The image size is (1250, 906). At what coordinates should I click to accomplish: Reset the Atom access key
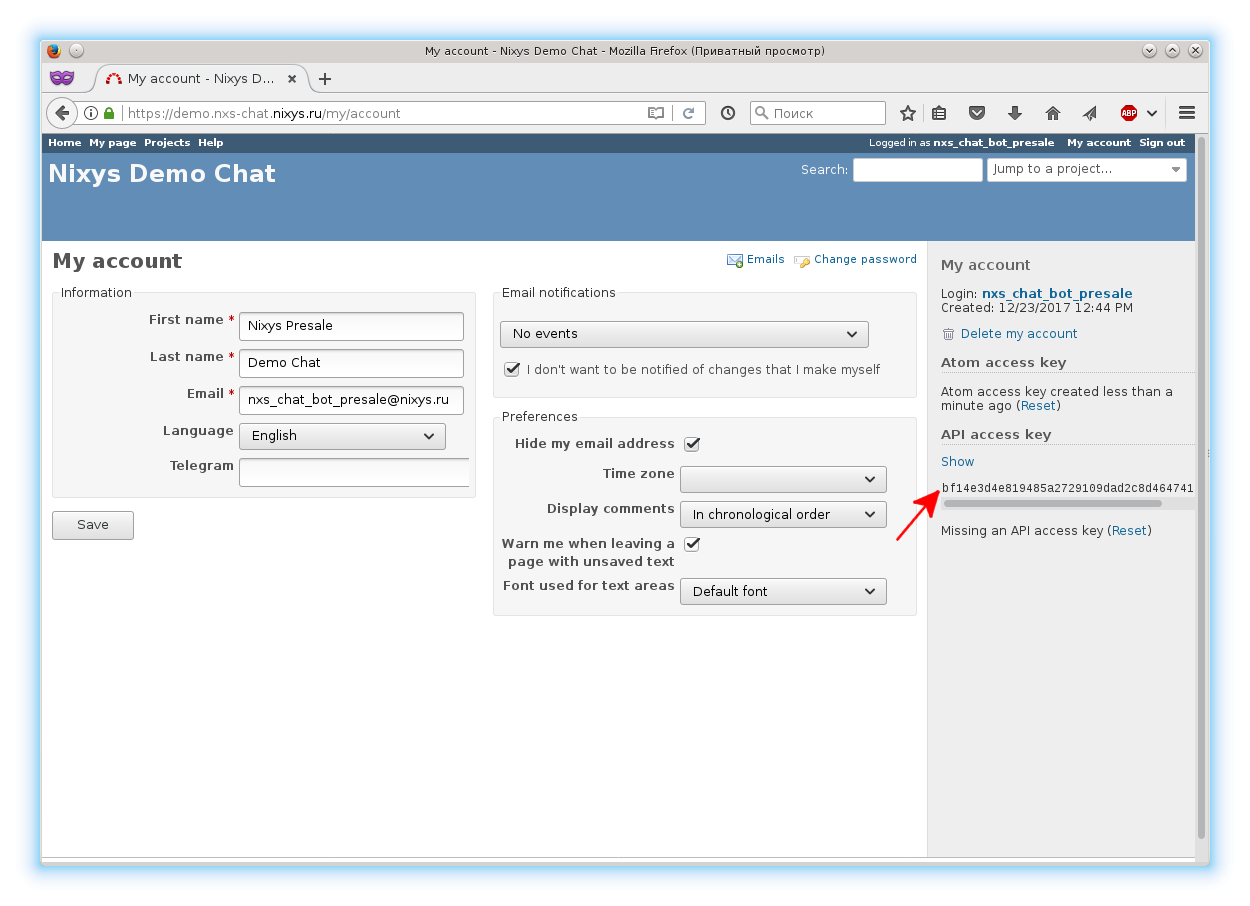pyautogui.click(x=1038, y=406)
